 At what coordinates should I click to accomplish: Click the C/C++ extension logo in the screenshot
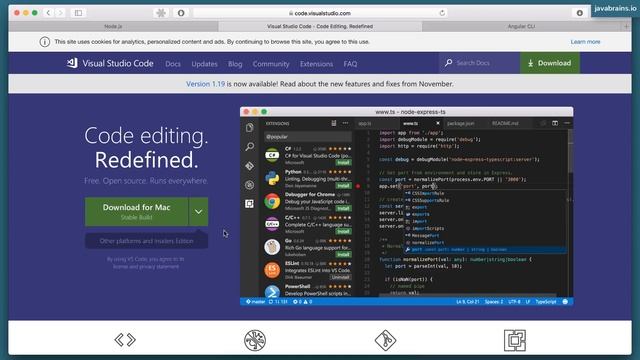[272, 224]
